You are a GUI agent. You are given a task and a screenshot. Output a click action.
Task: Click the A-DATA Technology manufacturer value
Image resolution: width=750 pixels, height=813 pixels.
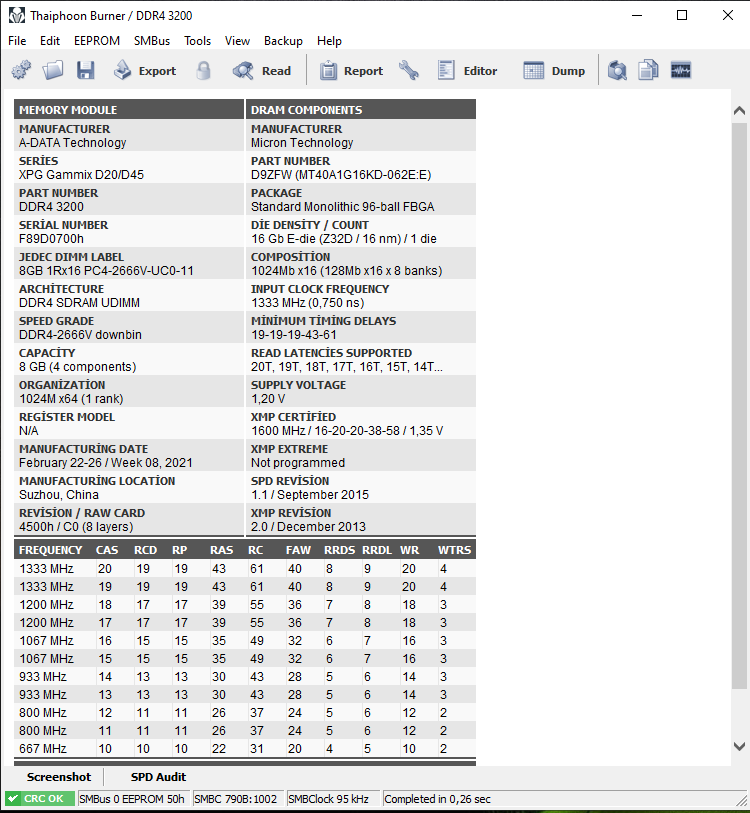coord(73,143)
